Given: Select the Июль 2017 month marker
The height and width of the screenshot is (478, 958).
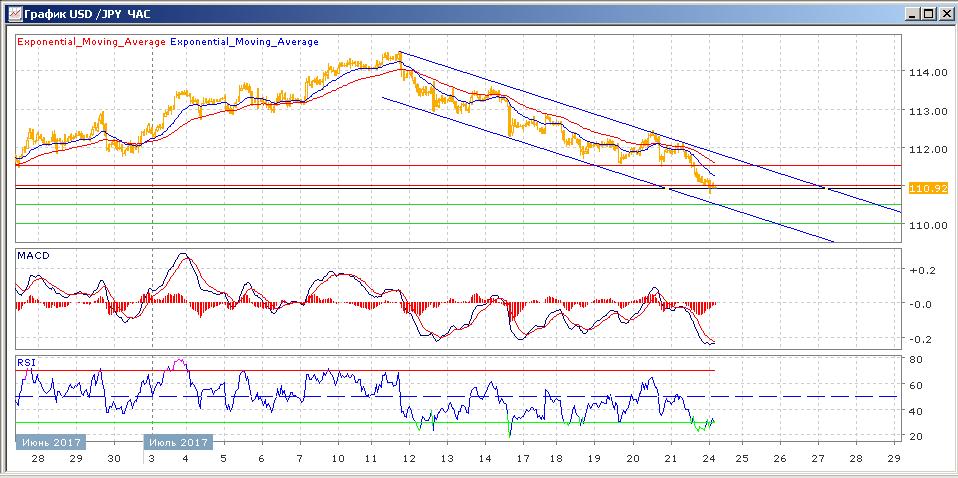Looking at the screenshot, I should click(x=178, y=442).
